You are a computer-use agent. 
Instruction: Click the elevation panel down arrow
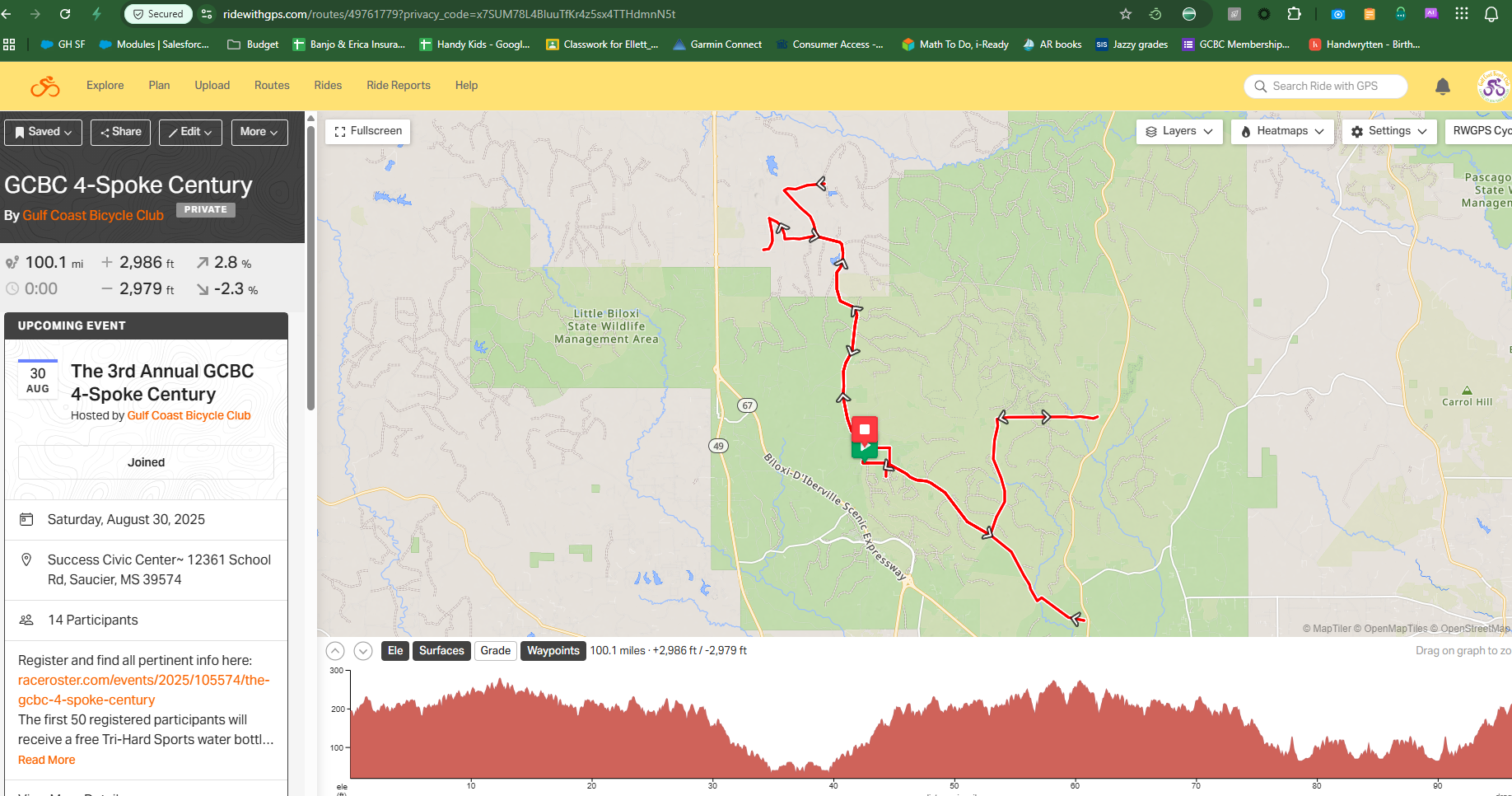(363, 651)
